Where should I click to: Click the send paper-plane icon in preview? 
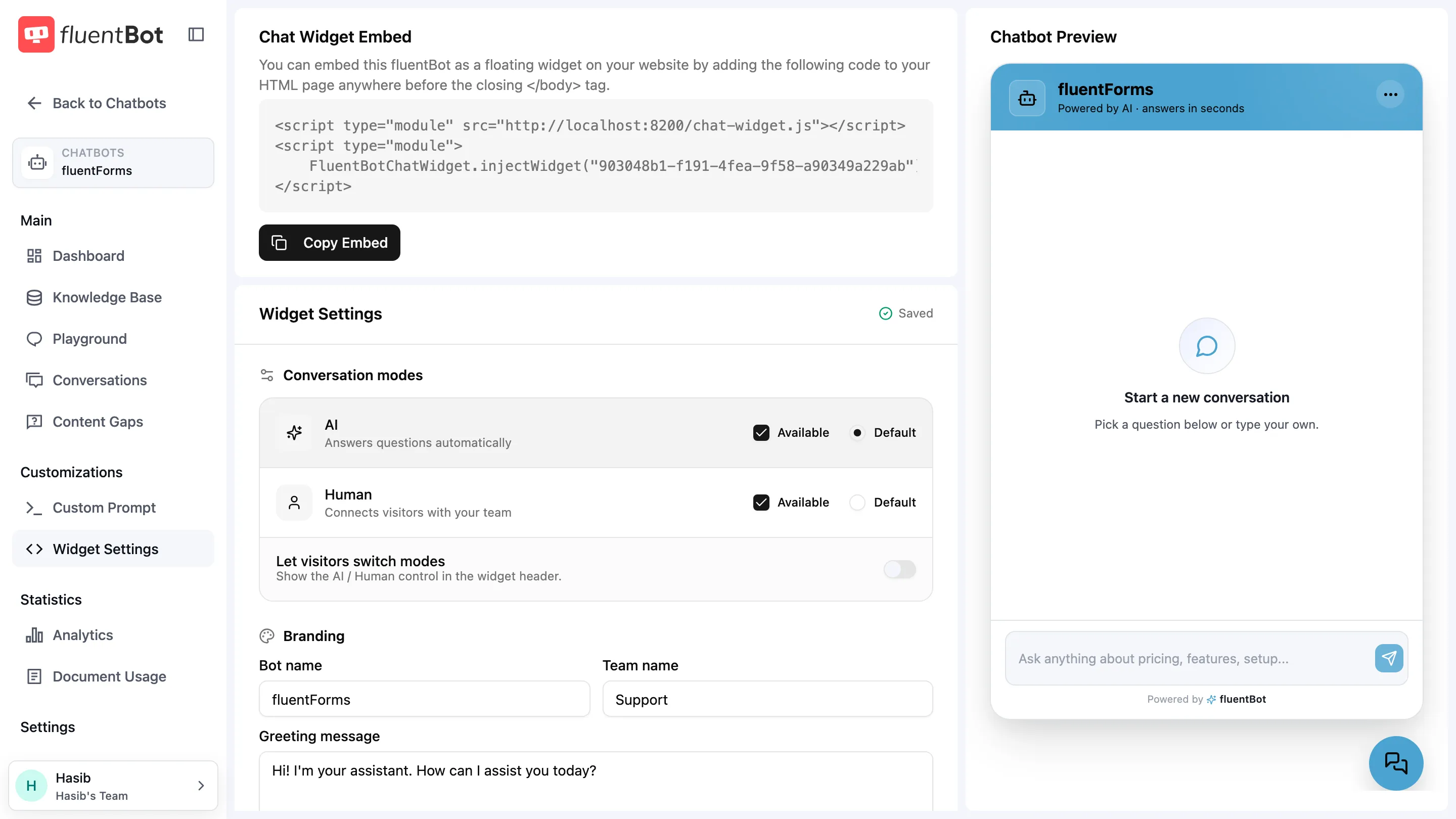pyautogui.click(x=1389, y=658)
